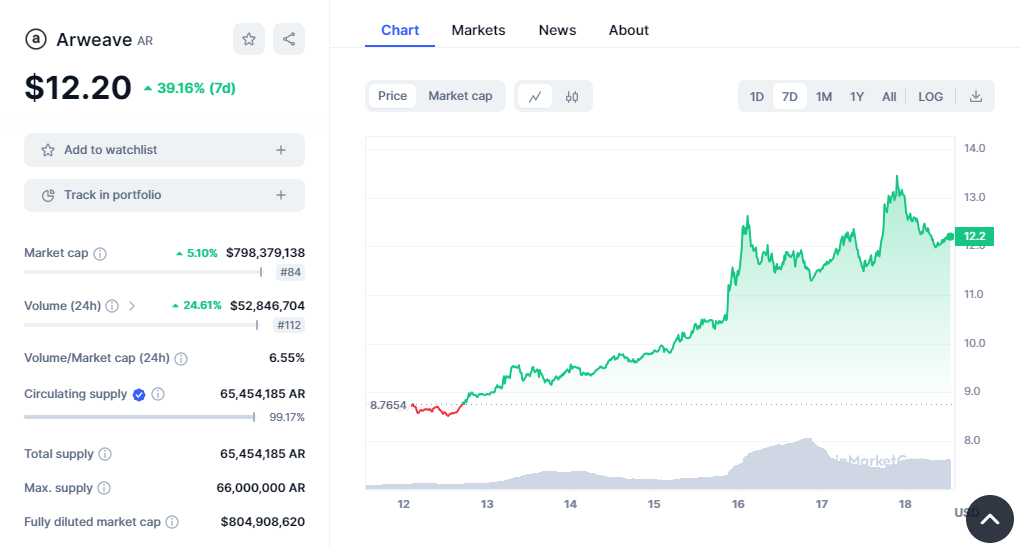Click the 8.7654 opening price label

[388, 405]
